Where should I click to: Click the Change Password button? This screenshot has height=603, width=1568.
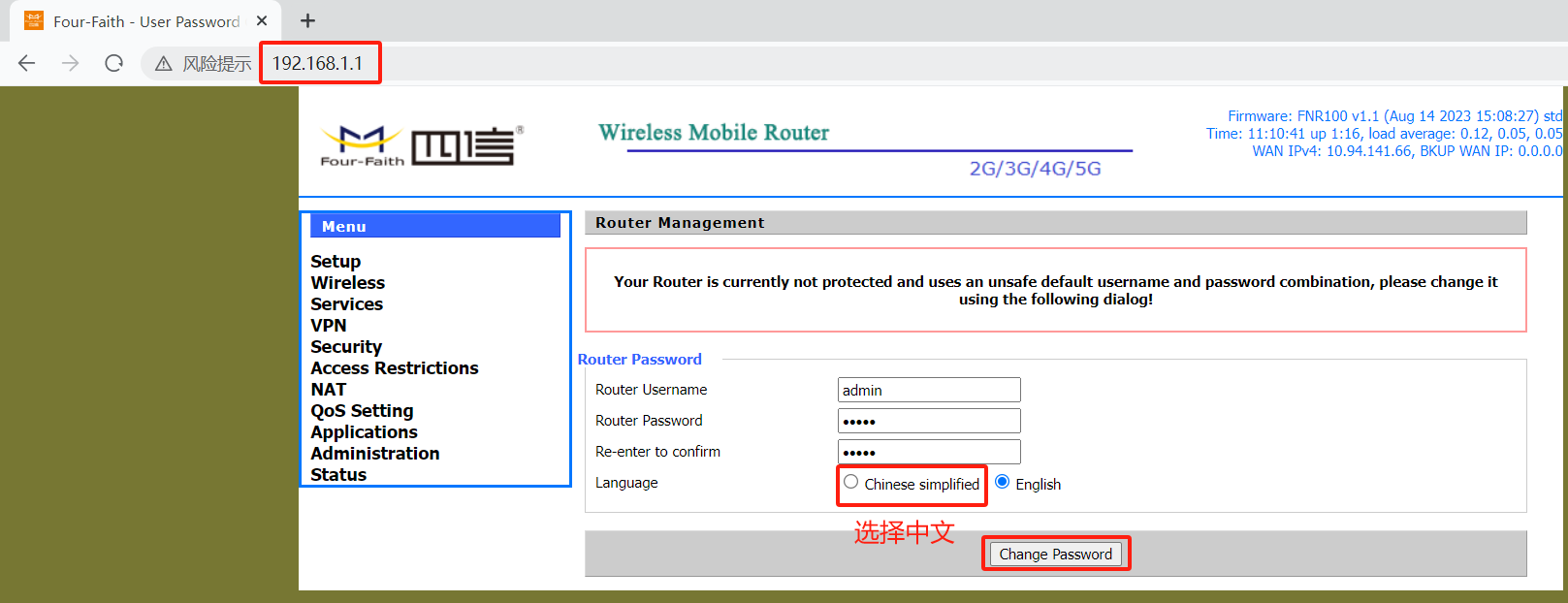tap(1056, 555)
